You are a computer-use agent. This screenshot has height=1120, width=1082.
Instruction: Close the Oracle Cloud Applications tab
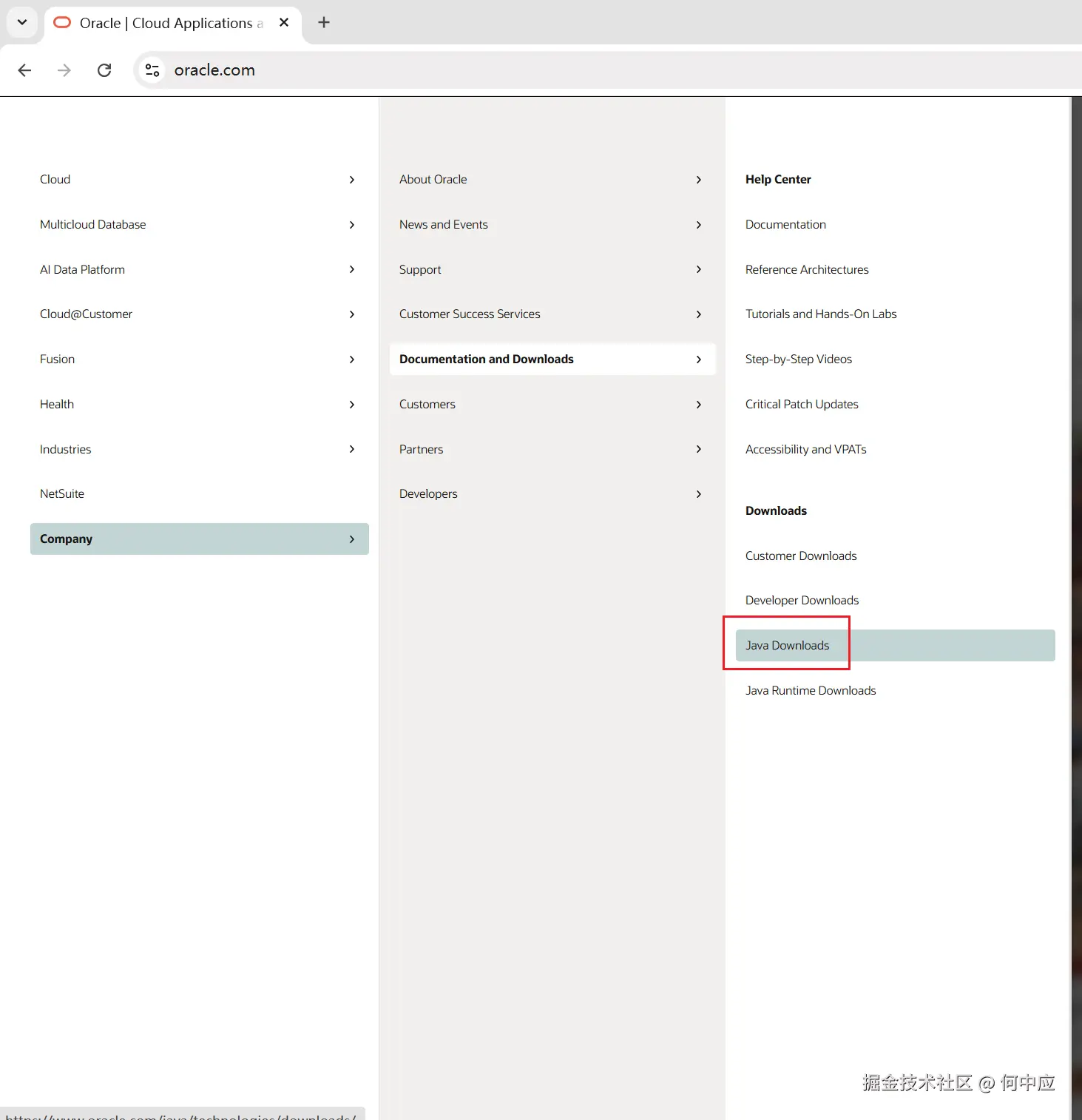click(x=284, y=23)
